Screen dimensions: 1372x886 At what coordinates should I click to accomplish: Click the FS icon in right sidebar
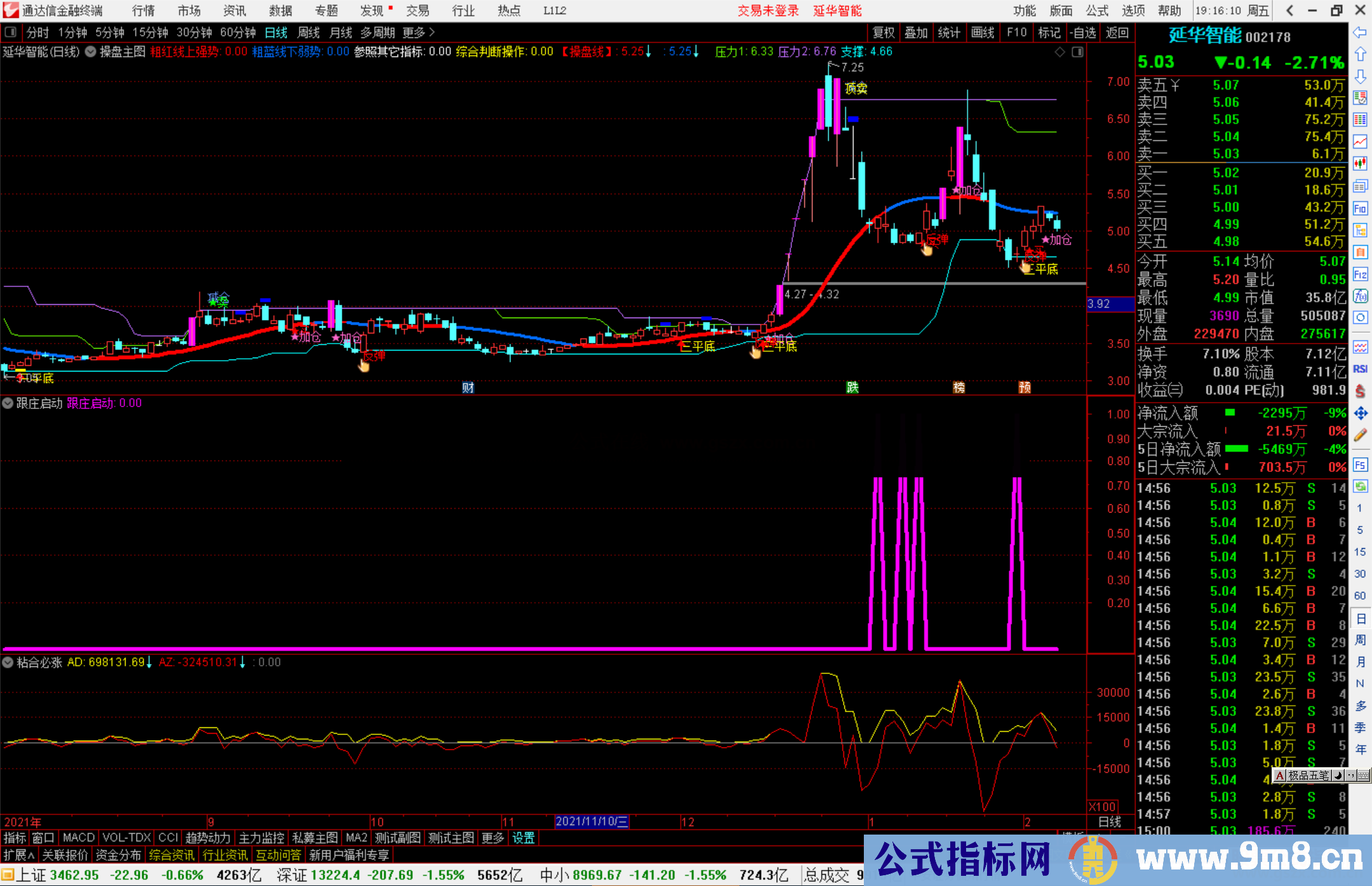pos(1360,464)
